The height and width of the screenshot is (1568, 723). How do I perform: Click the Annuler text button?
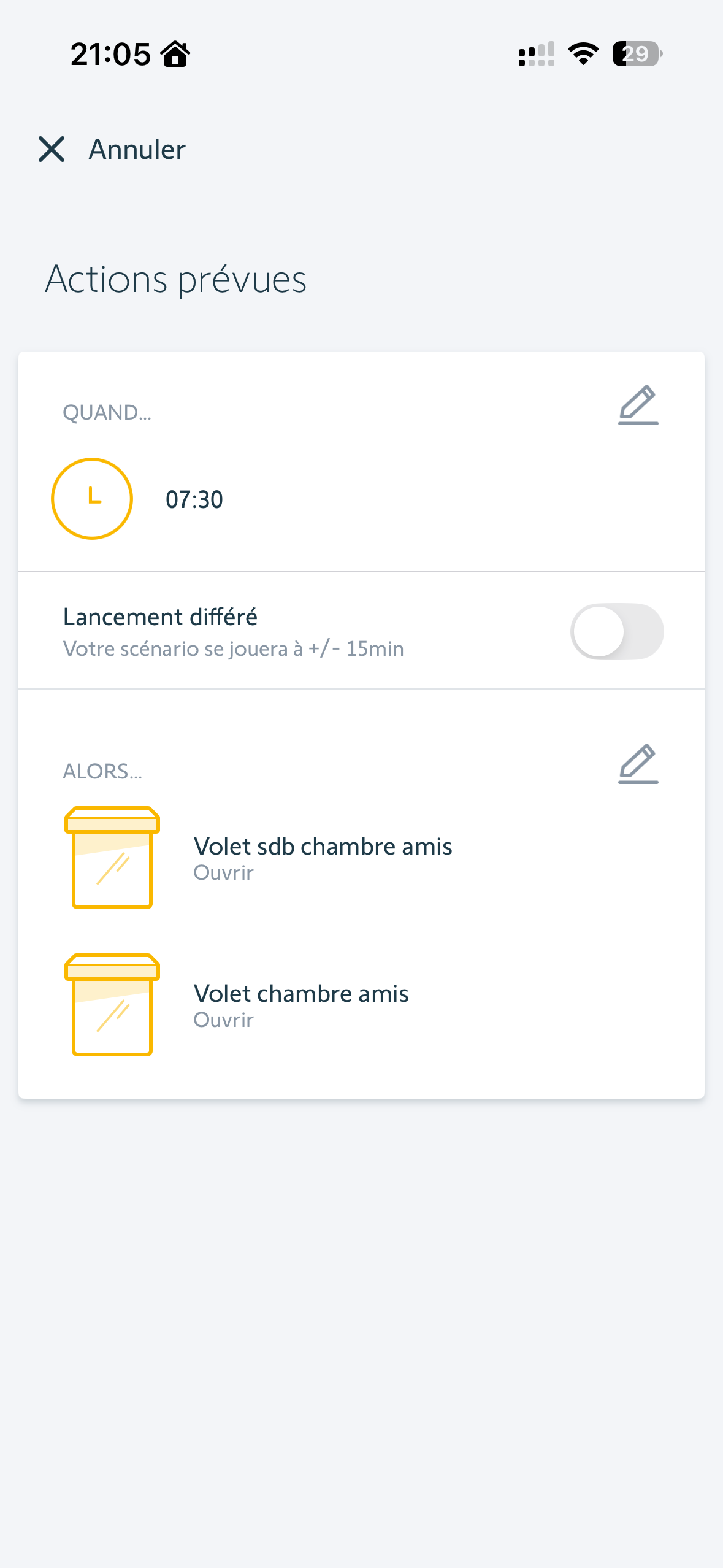tap(137, 150)
